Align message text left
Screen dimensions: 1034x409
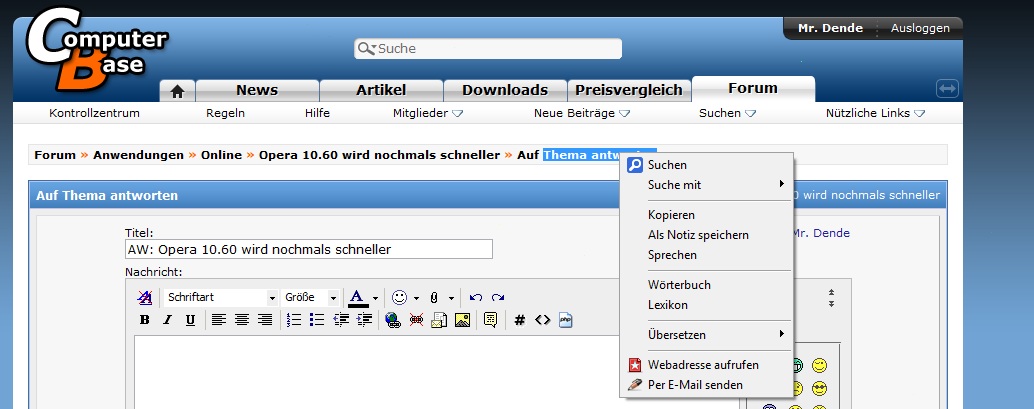[218, 321]
